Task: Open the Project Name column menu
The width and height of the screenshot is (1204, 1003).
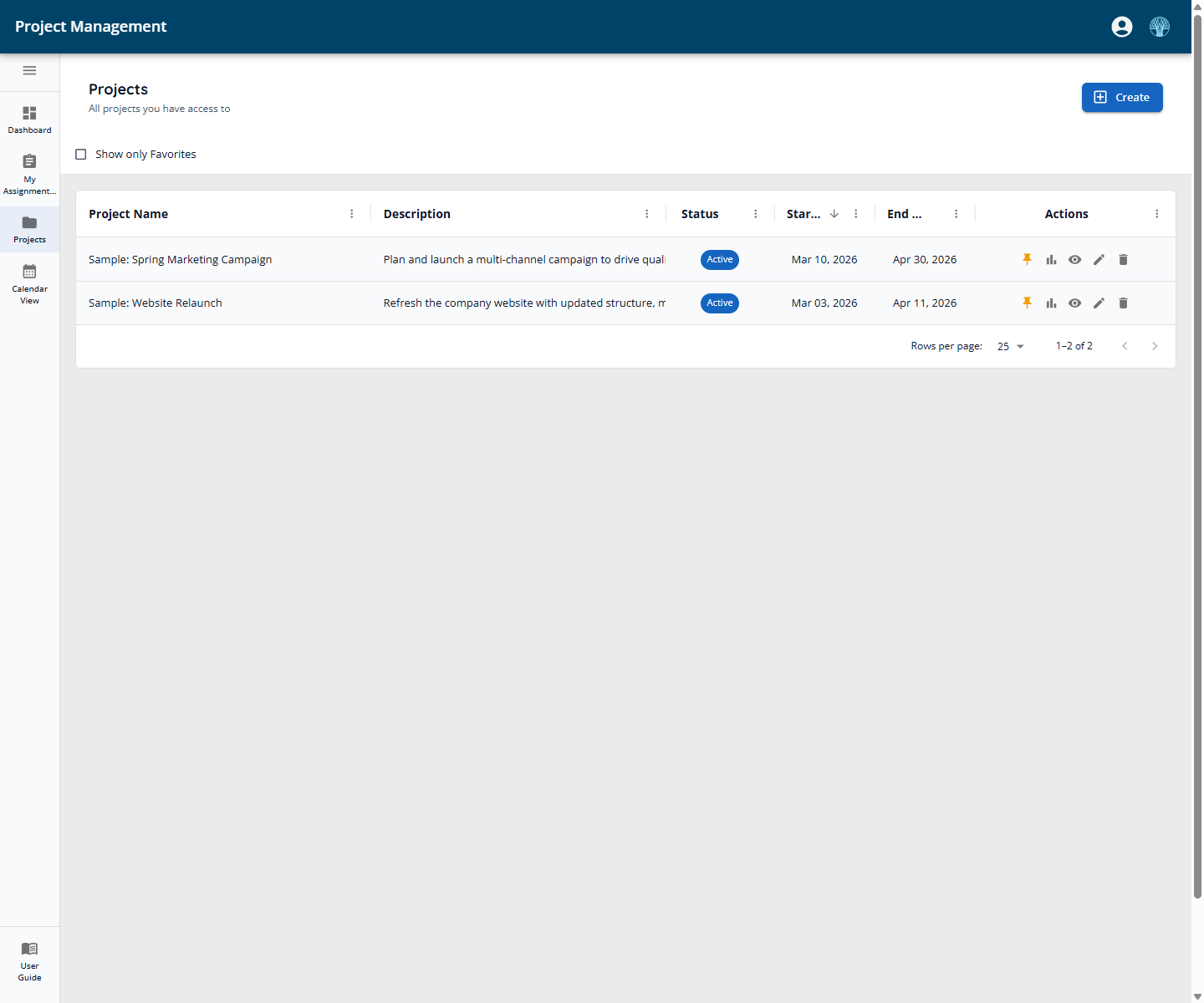Action: (x=352, y=214)
